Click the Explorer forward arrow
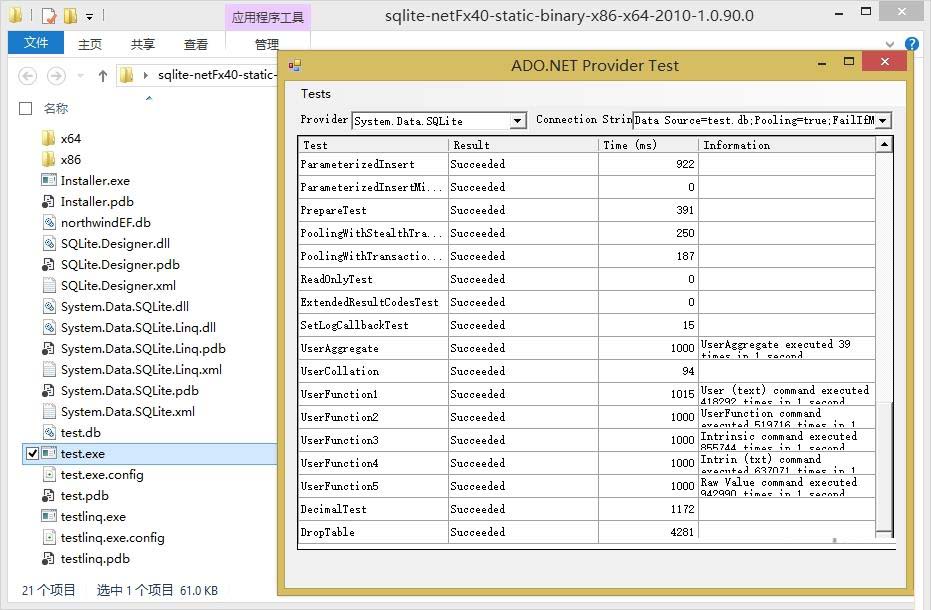 (56, 75)
